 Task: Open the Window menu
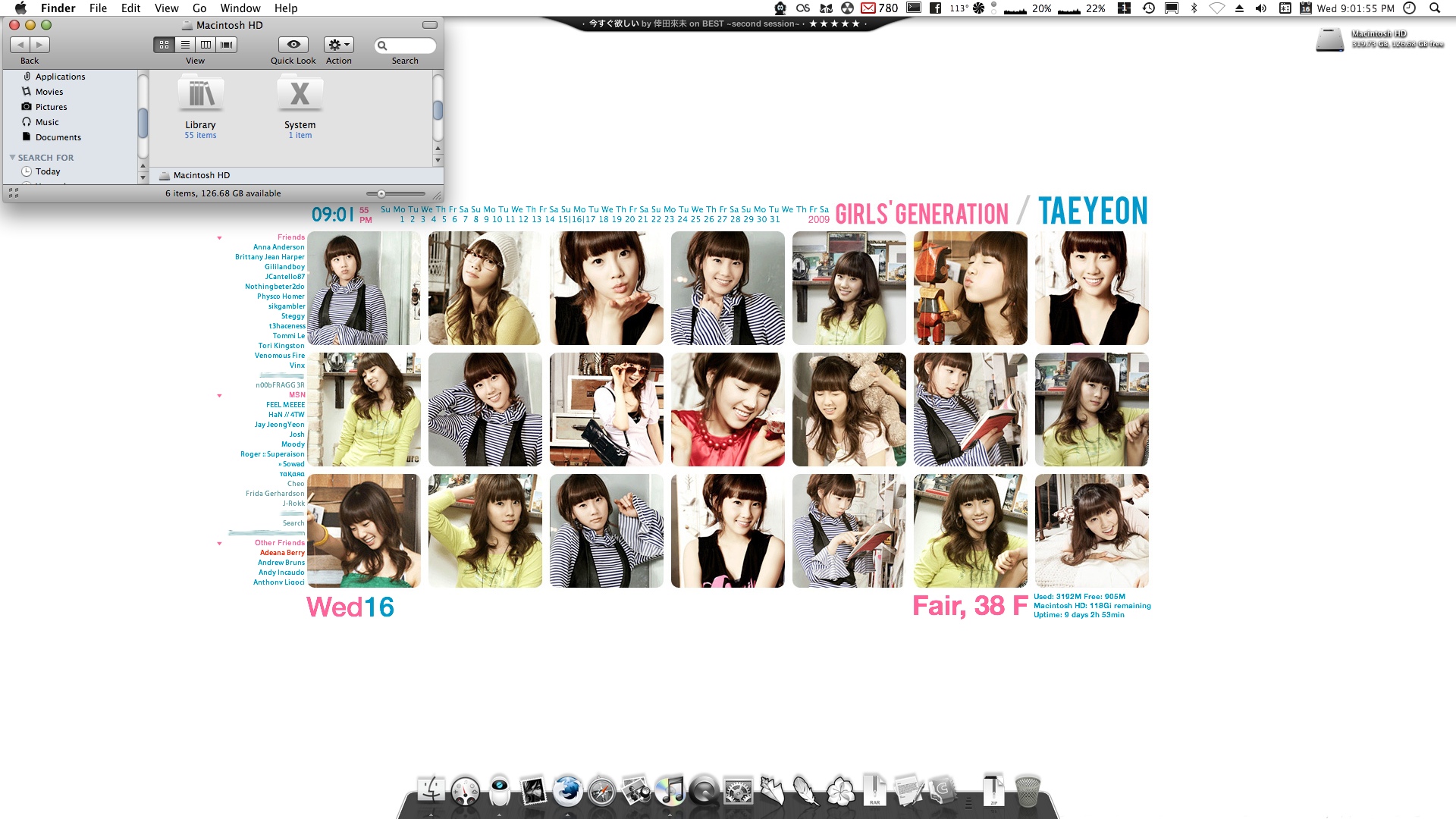click(240, 8)
